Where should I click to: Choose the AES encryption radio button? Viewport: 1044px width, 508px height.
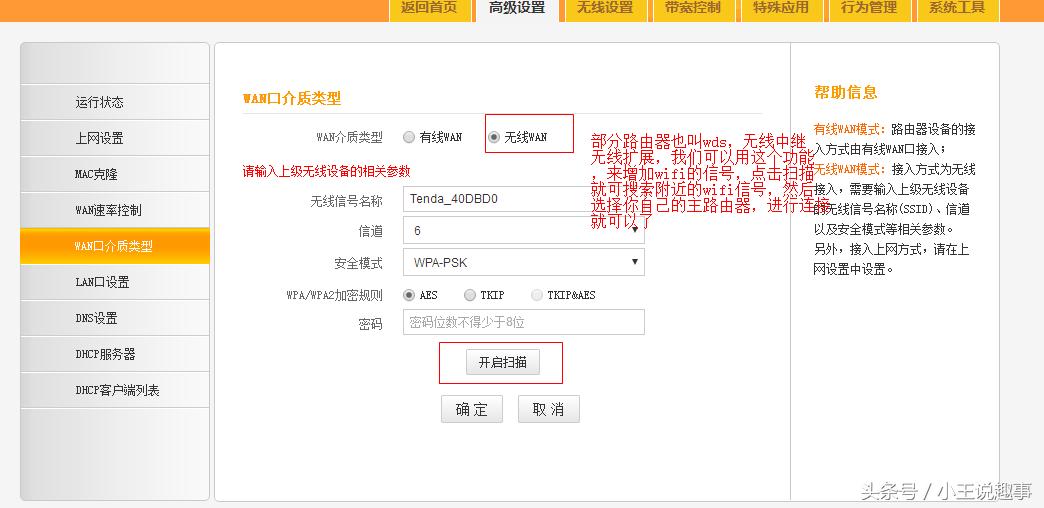coord(409,294)
